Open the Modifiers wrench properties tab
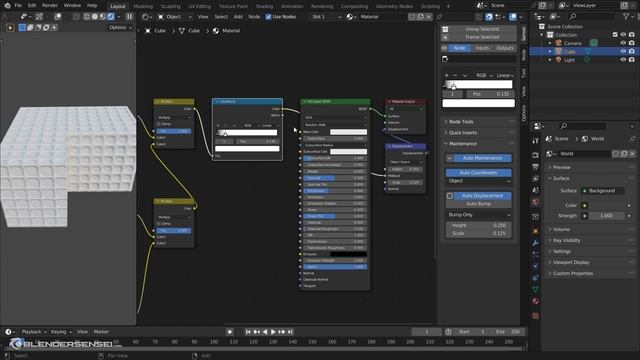 [x=536, y=243]
